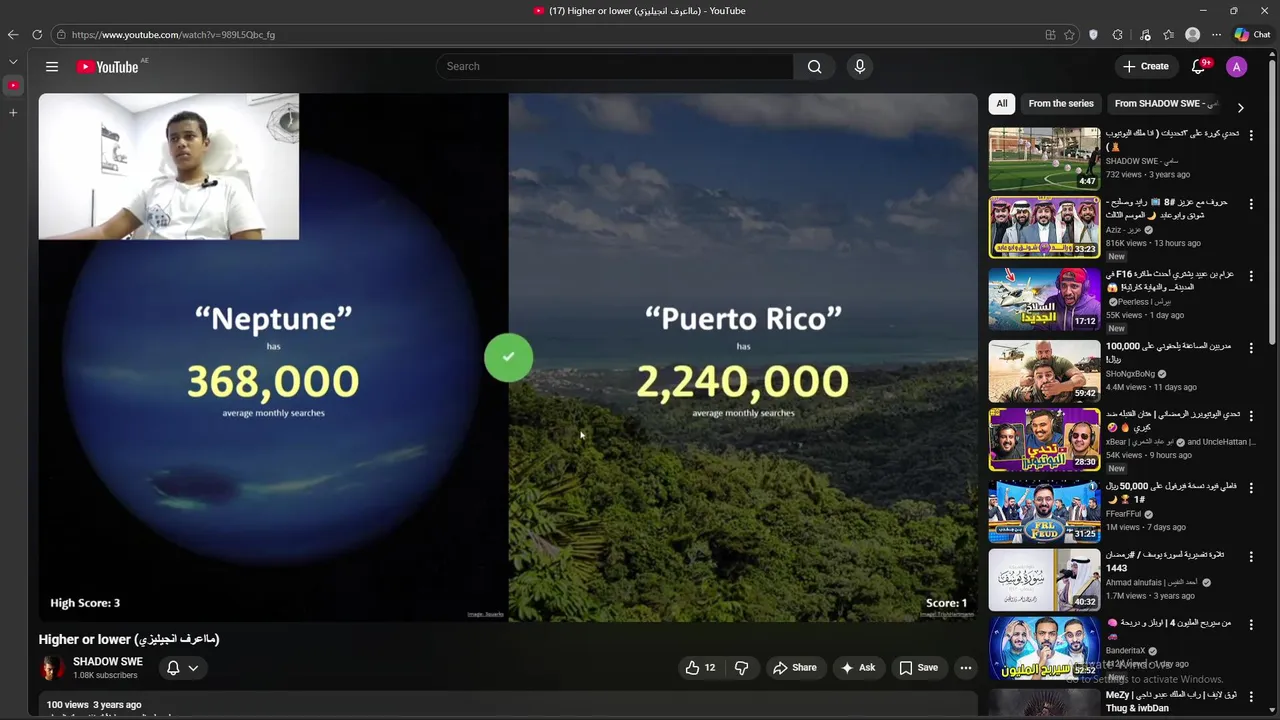The image size is (1280, 720).
Task: Click the browser address bar URL
Action: tap(173, 35)
